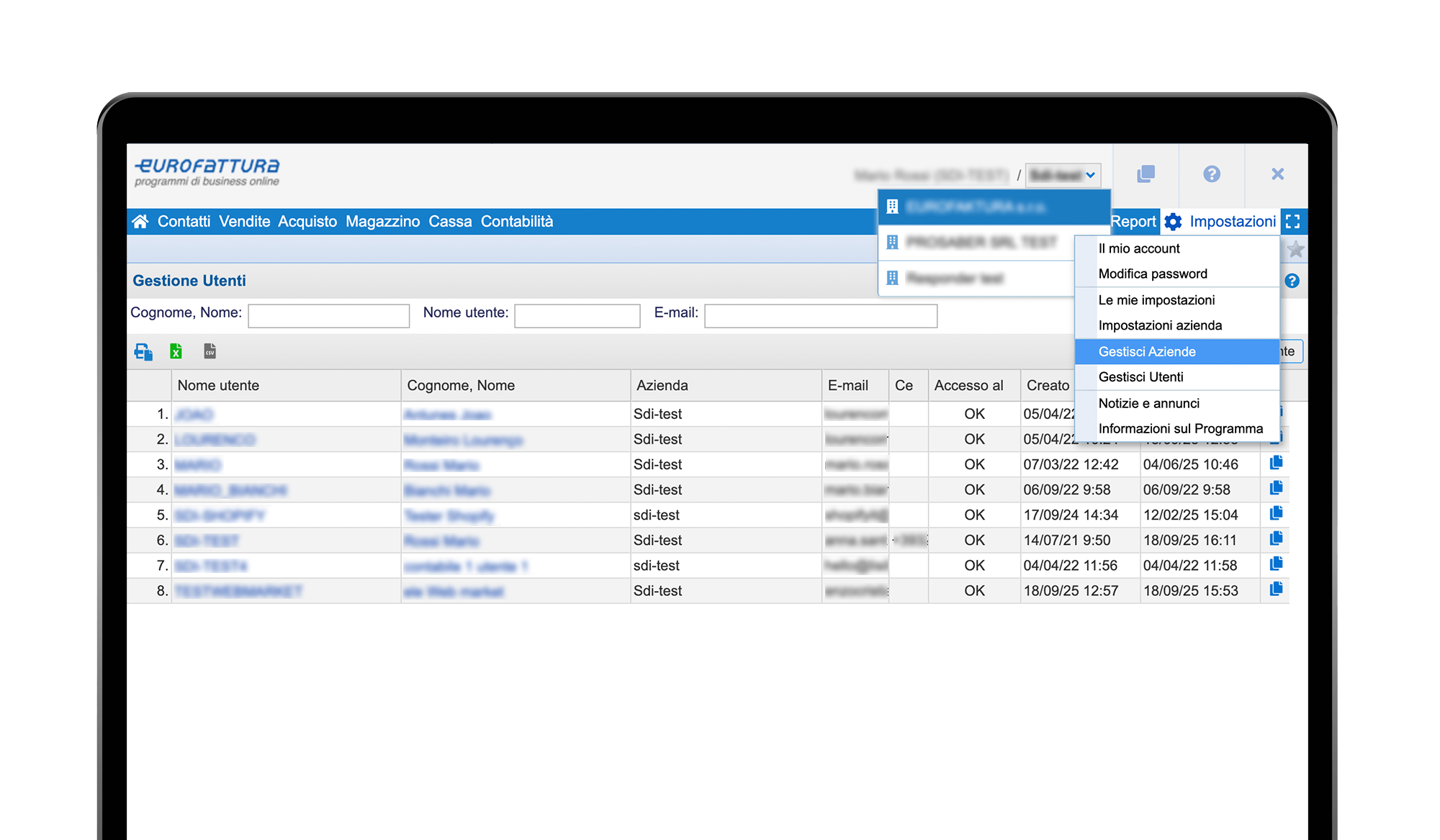Export user list as CSV file

(x=210, y=351)
